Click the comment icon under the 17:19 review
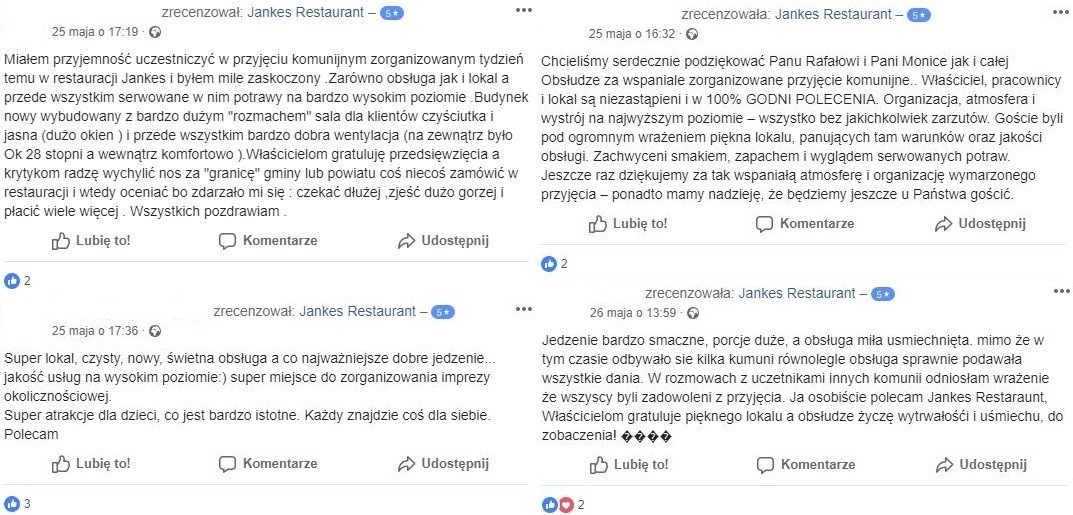This screenshot has width=1073, height=515. pos(227,241)
